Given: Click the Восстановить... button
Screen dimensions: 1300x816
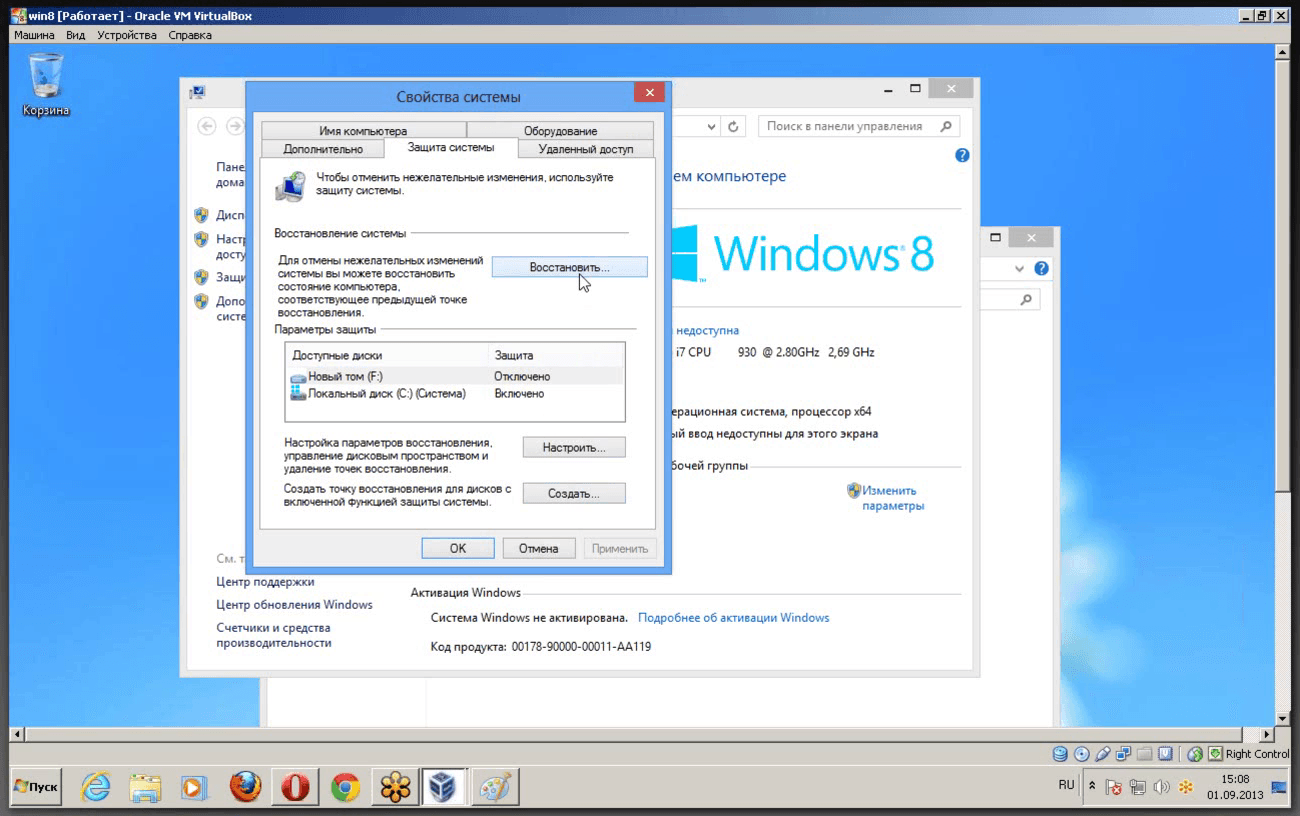Looking at the screenshot, I should [569, 267].
